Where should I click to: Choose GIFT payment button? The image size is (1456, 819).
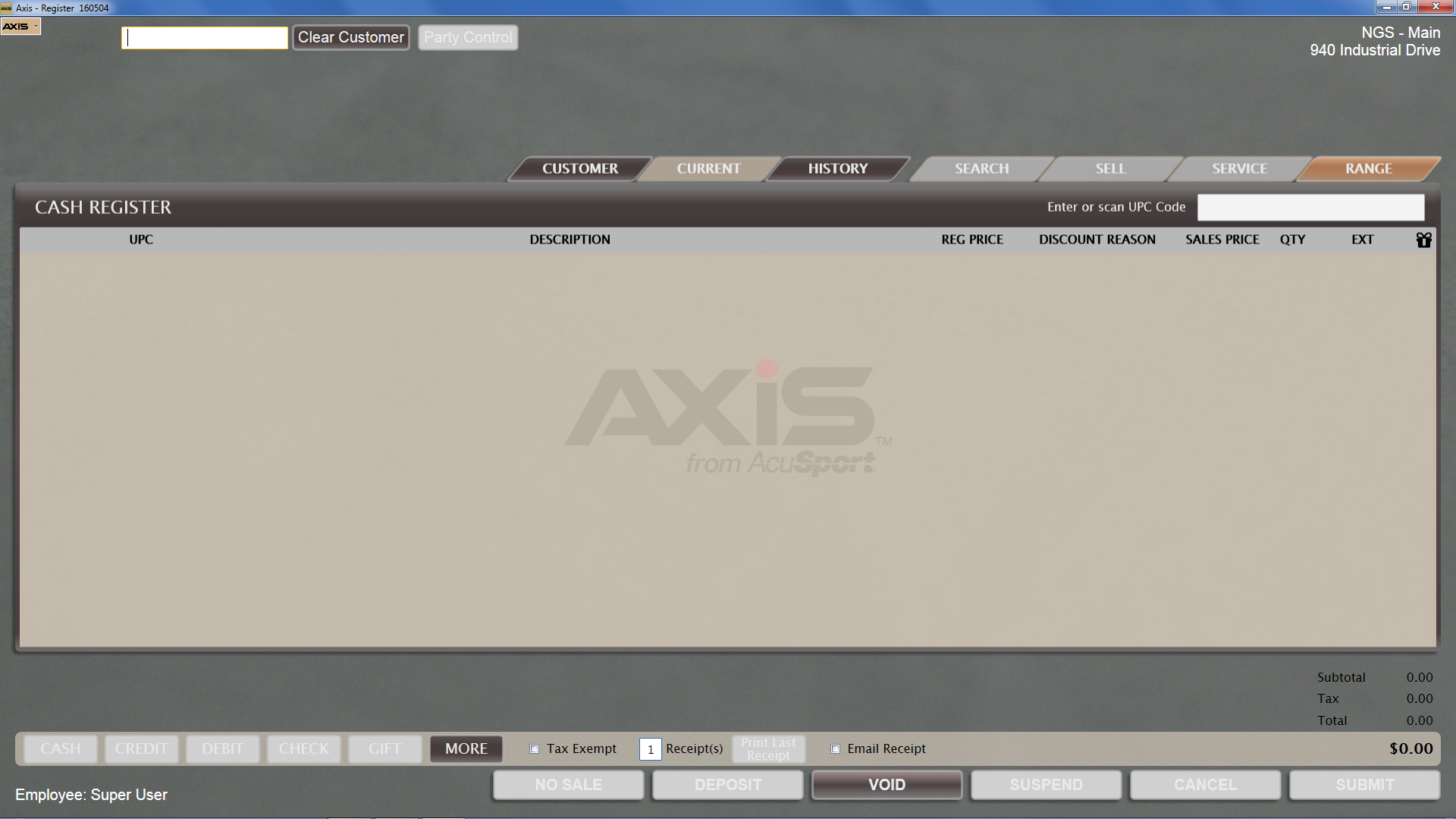point(385,748)
